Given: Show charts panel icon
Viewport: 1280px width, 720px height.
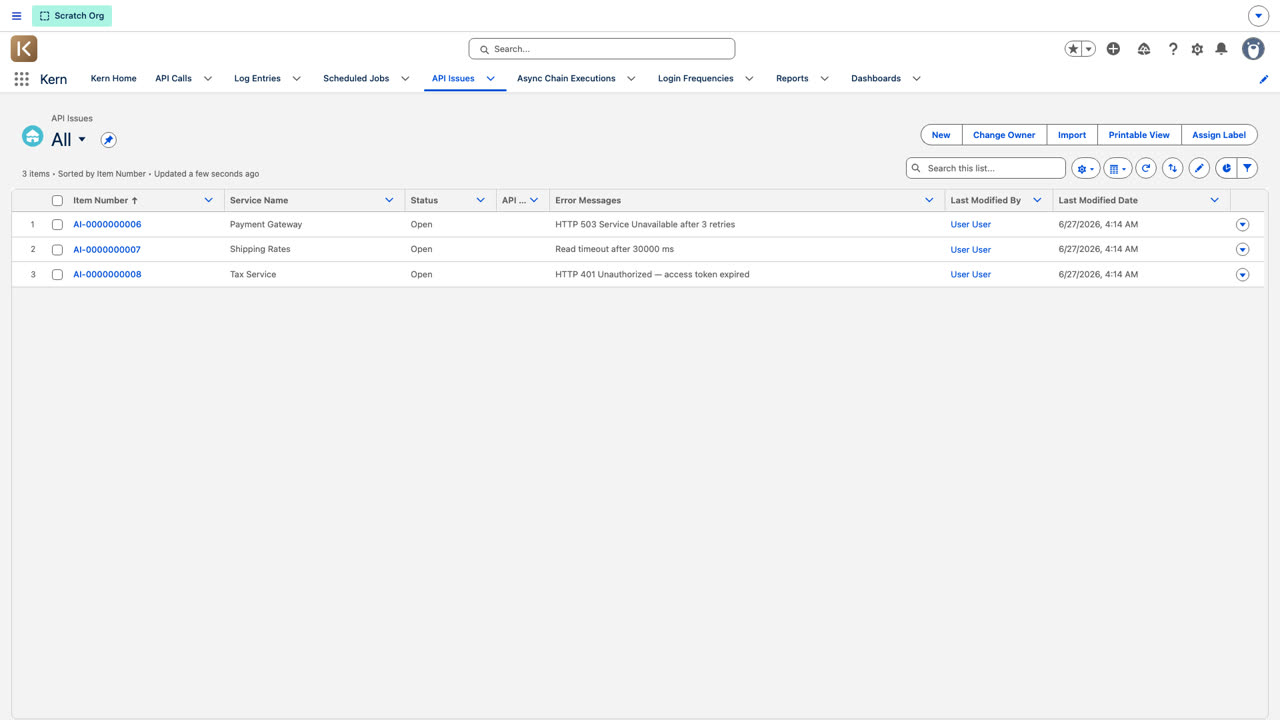Looking at the screenshot, I should pyautogui.click(x=1226, y=168).
